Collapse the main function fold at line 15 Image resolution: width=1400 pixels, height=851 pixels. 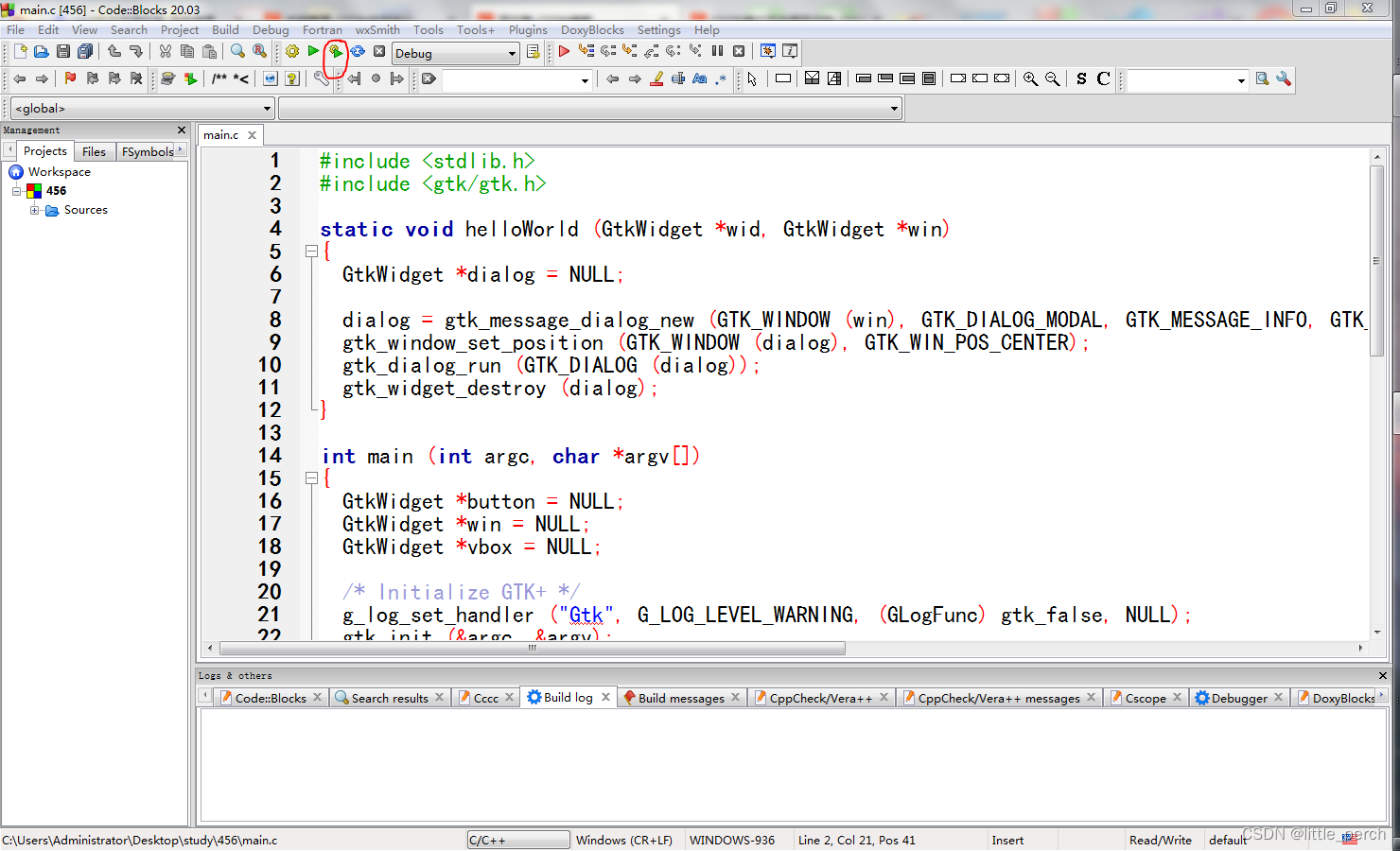tap(311, 478)
